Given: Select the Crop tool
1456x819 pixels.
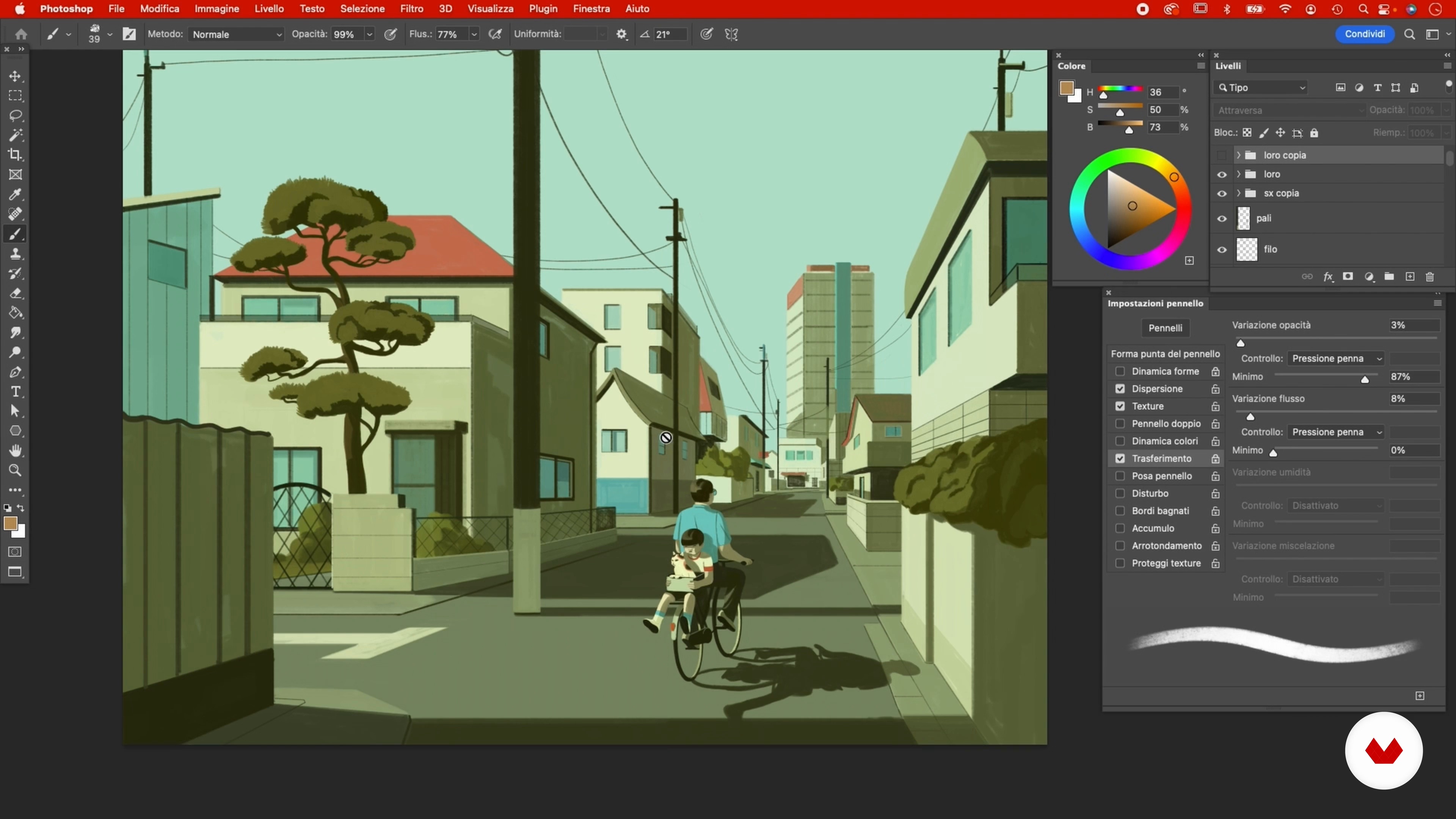Looking at the screenshot, I should click(15, 154).
